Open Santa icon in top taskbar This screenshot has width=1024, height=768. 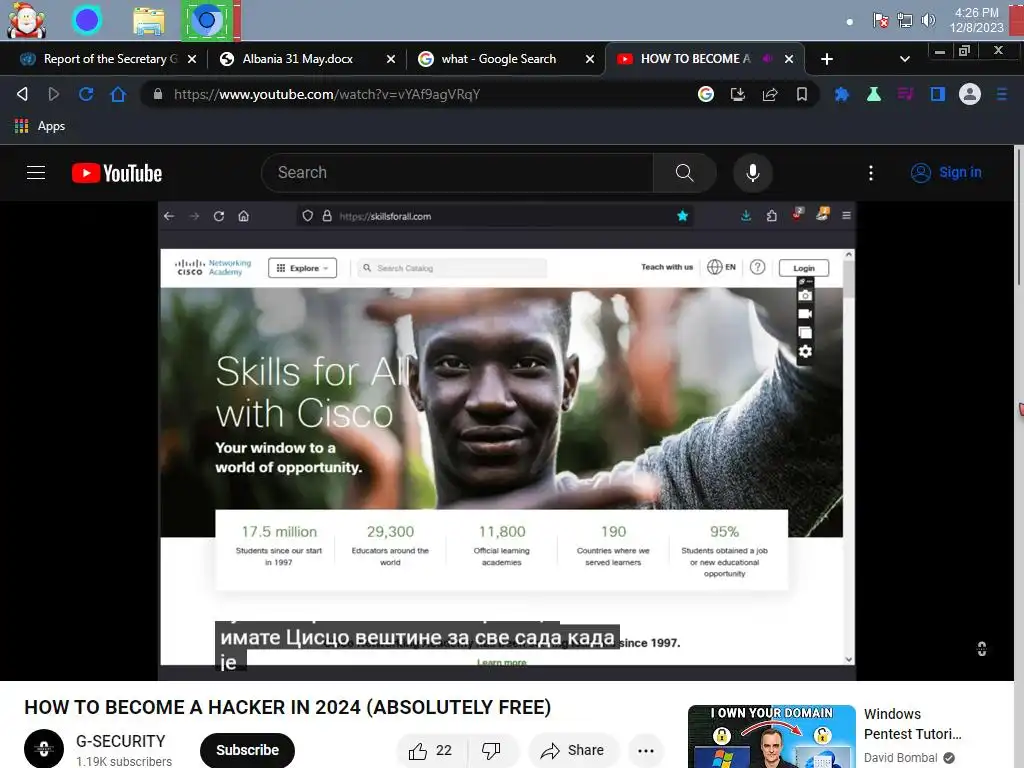click(x=27, y=20)
